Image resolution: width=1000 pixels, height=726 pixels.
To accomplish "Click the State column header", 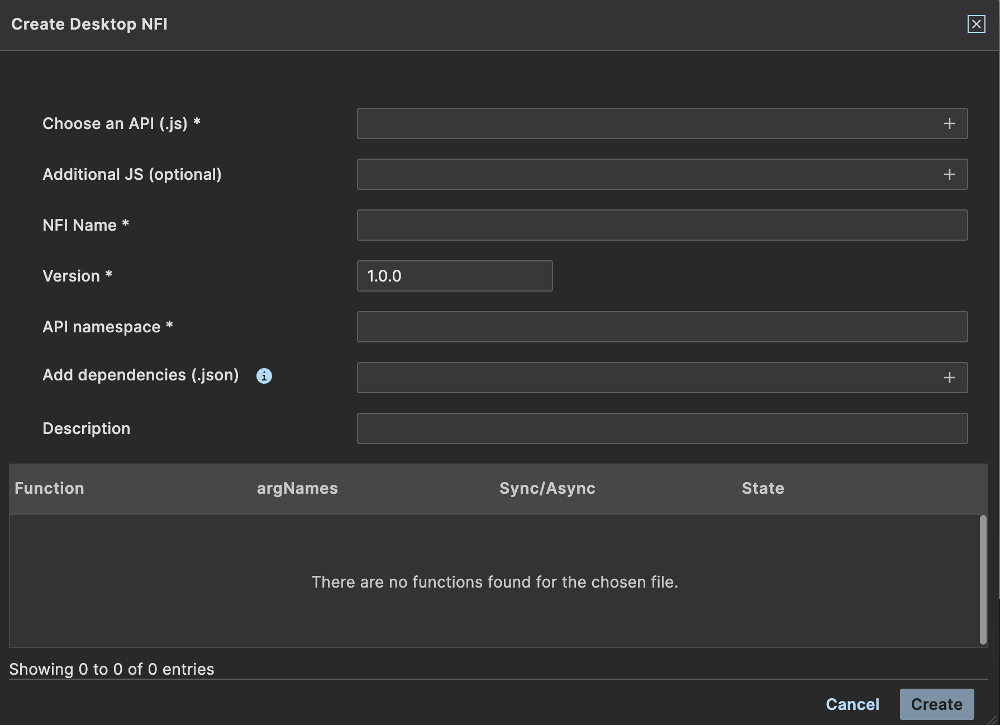I will click(763, 488).
